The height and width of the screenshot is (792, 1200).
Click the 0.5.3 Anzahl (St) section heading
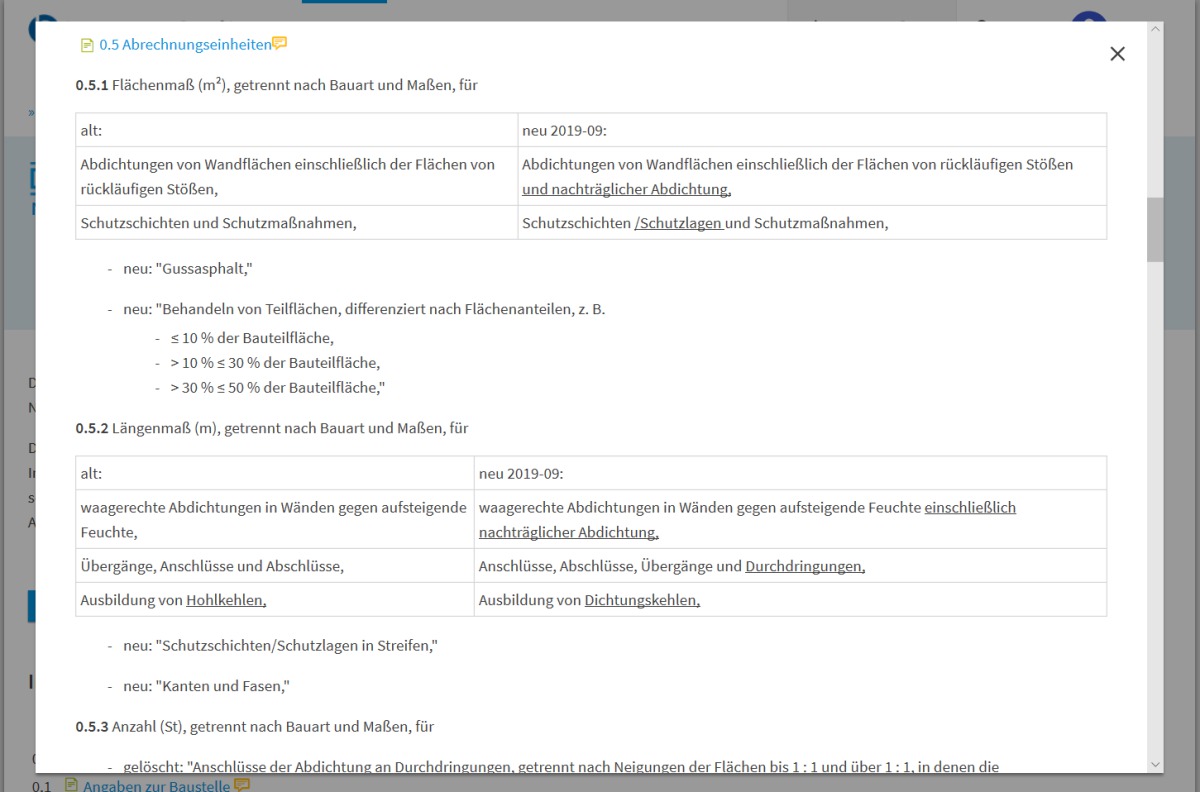point(254,726)
